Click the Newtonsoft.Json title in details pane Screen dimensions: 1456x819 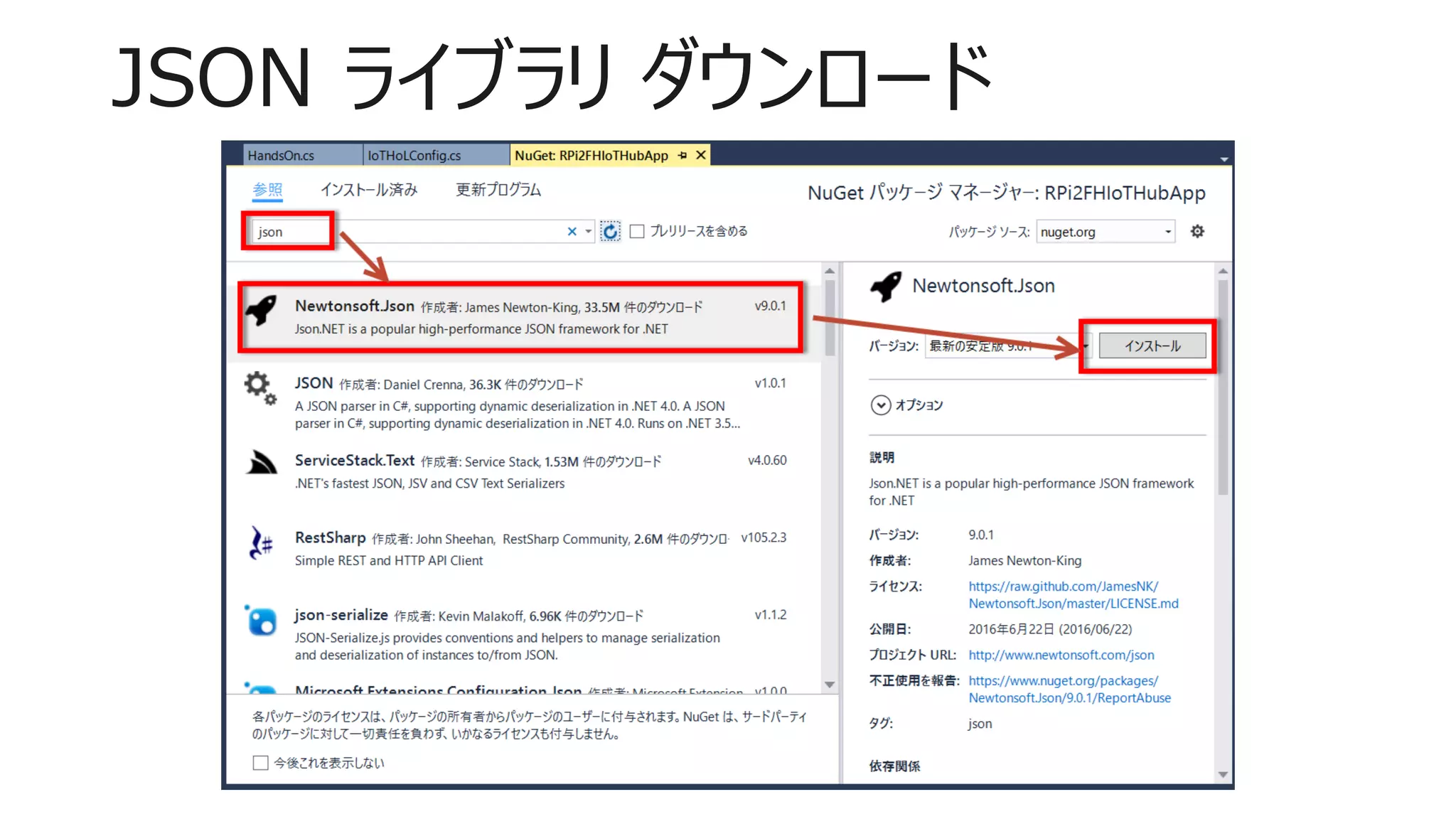coord(983,286)
